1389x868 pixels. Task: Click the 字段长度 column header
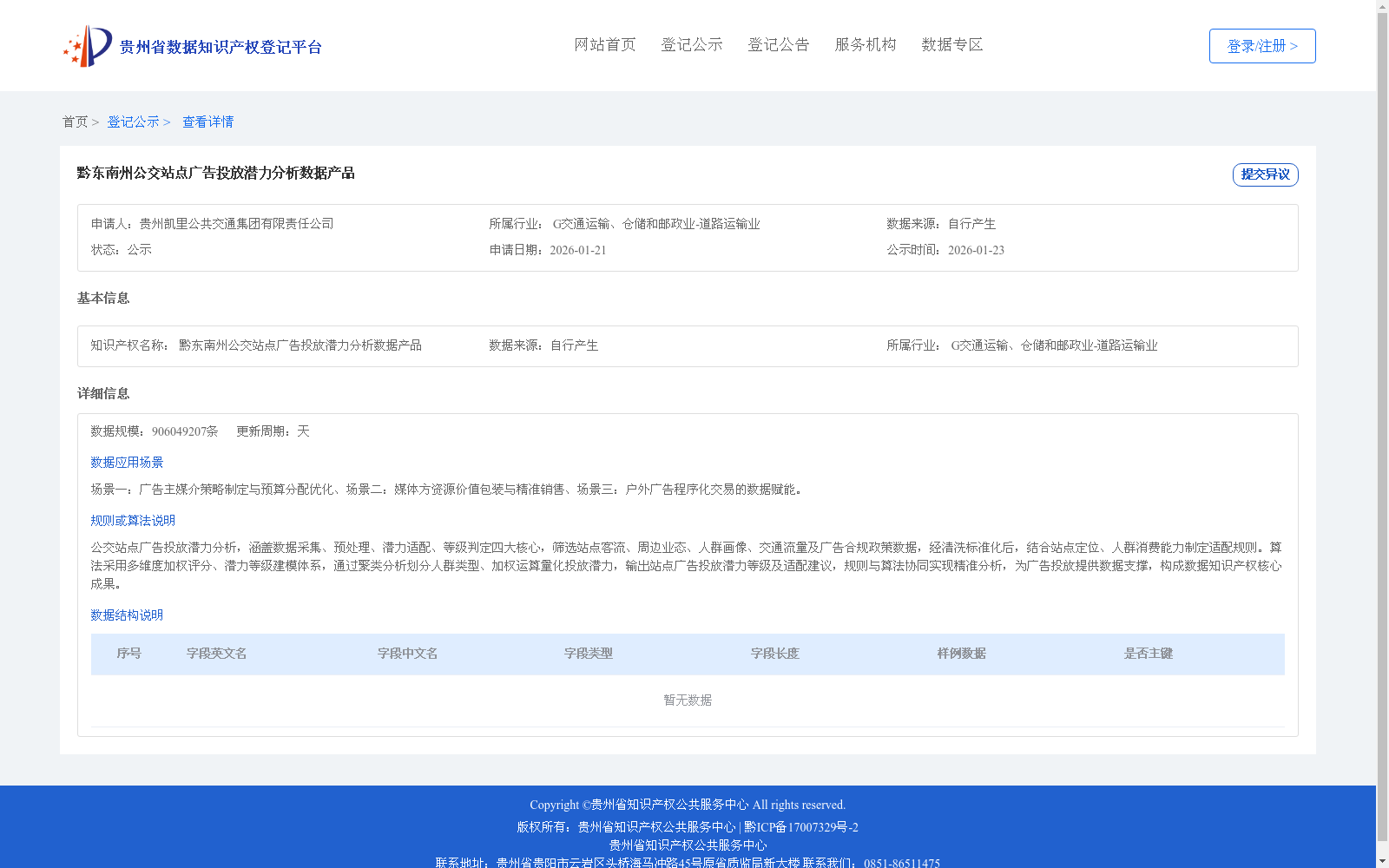[775, 654]
